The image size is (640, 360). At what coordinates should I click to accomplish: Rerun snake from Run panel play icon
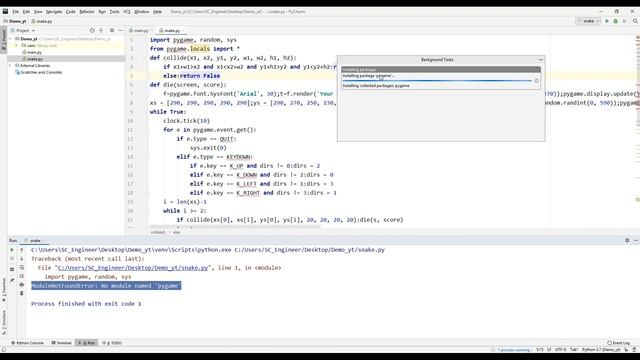pyautogui.click(x=12, y=250)
